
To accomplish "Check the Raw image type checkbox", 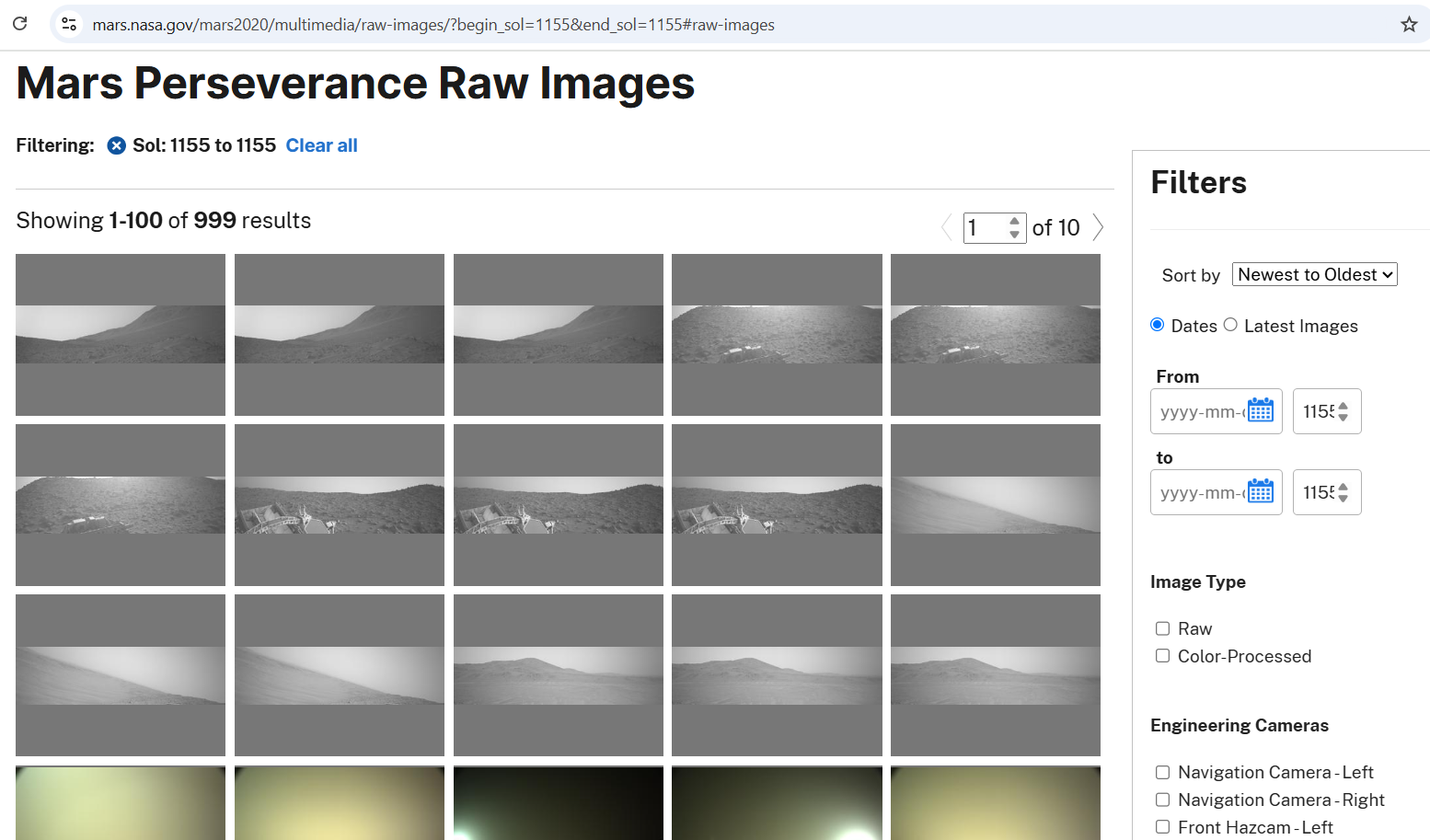I will pos(1163,628).
